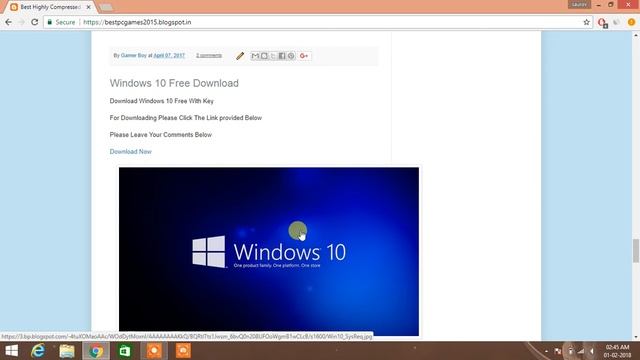This screenshot has height=360, width=640.
Task: Click the 'Please Leave Your Comments Below' text
Action: (x=161, y=135)
